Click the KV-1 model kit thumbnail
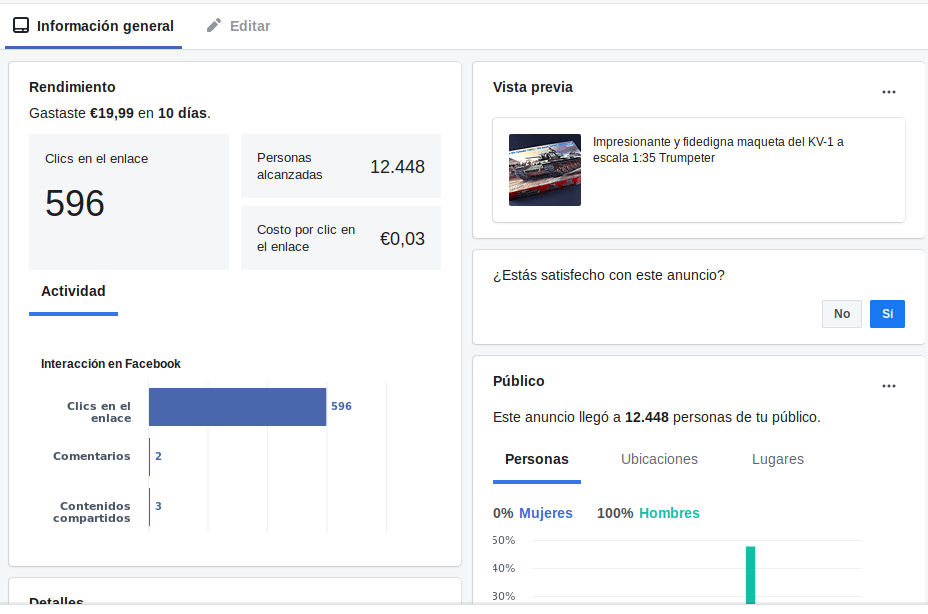This screenshot has width=928, height=614. pos(544,170)
